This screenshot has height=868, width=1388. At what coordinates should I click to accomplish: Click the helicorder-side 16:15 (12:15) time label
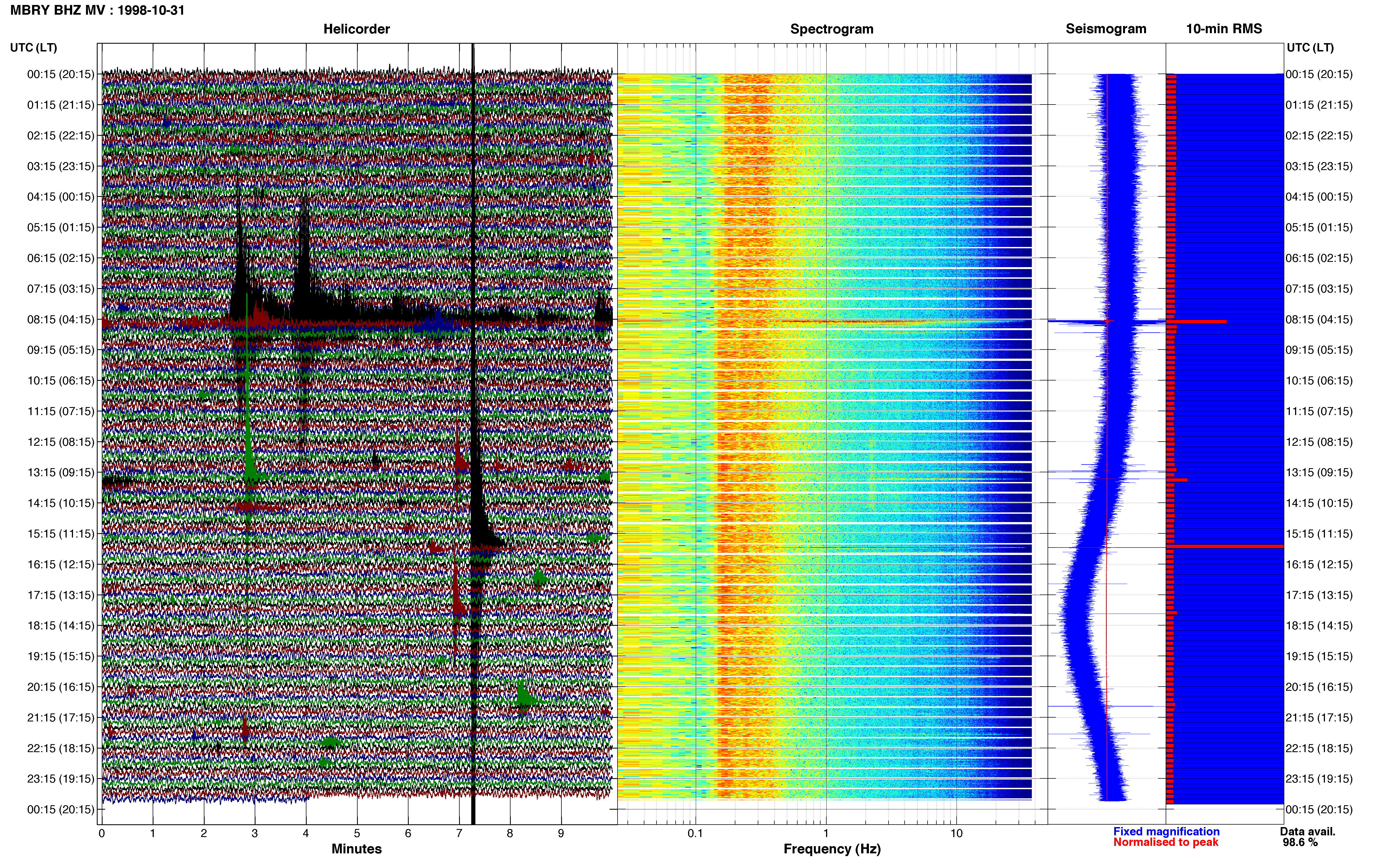pyautogui.click(x=61, y=564)
